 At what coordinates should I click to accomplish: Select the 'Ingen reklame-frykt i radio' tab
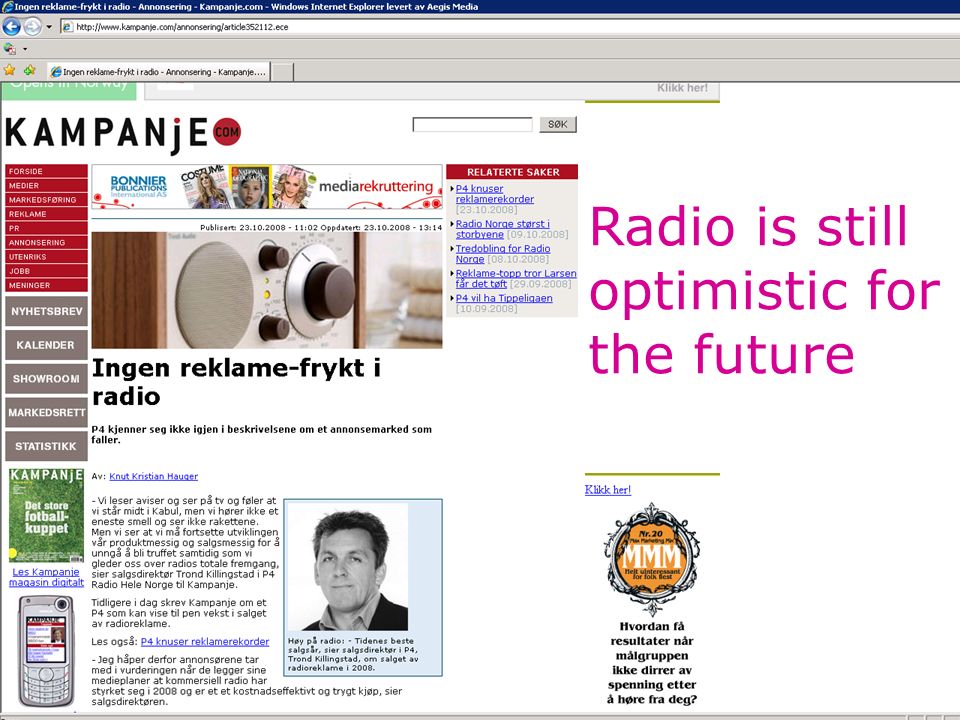click(159, 72)
